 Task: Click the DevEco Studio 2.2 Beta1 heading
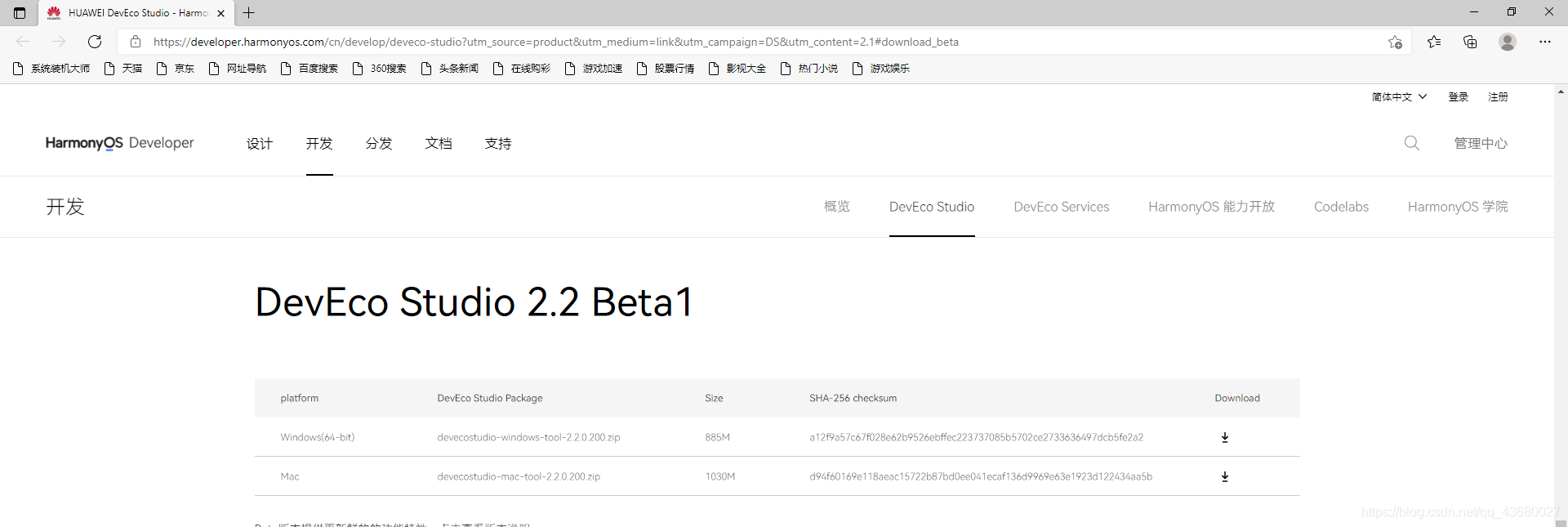[x=474, y=302]
